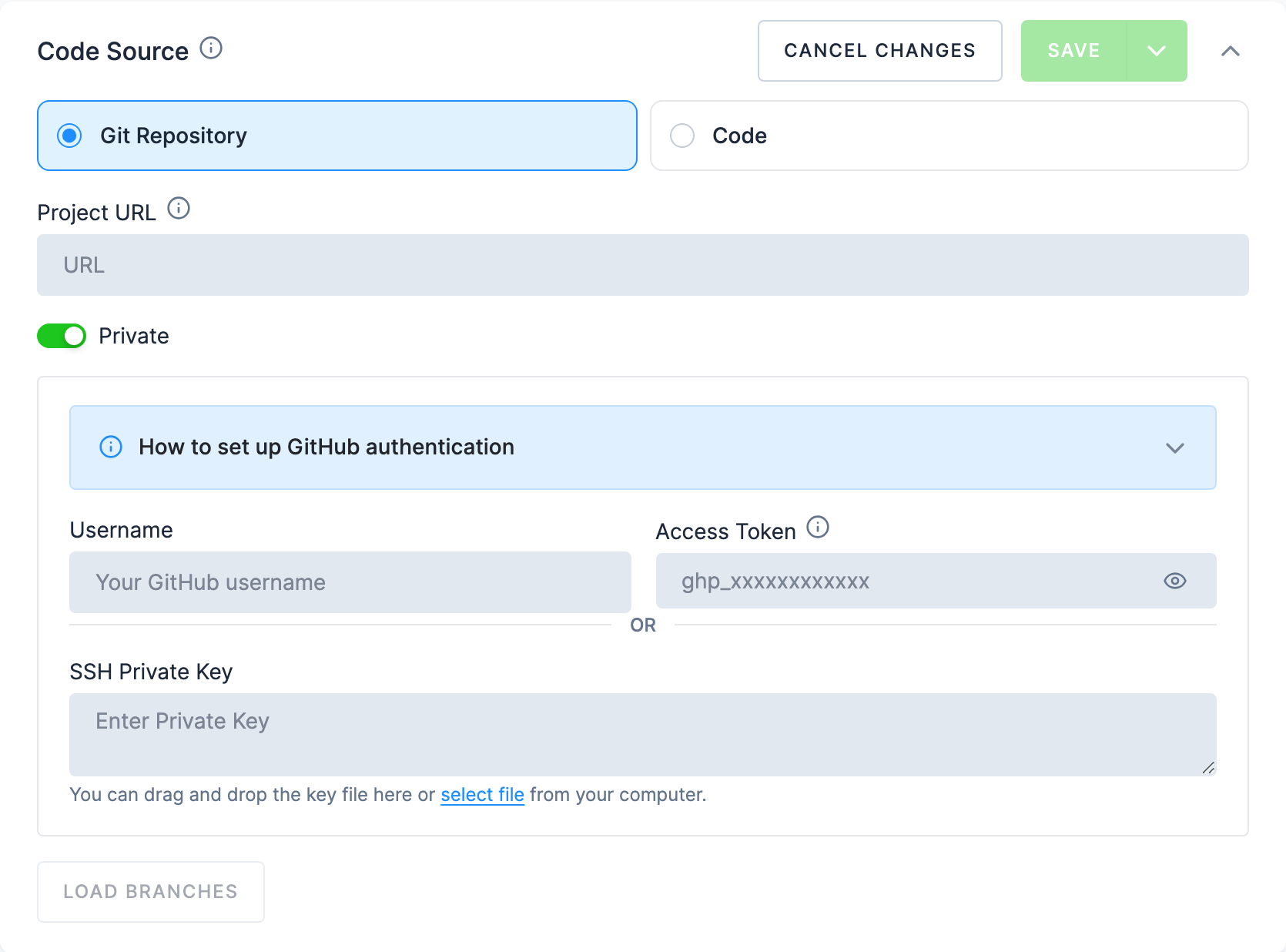Click the info icon next to Project URL
This screenshot has height=952, width=1286.
pos(179,209)
